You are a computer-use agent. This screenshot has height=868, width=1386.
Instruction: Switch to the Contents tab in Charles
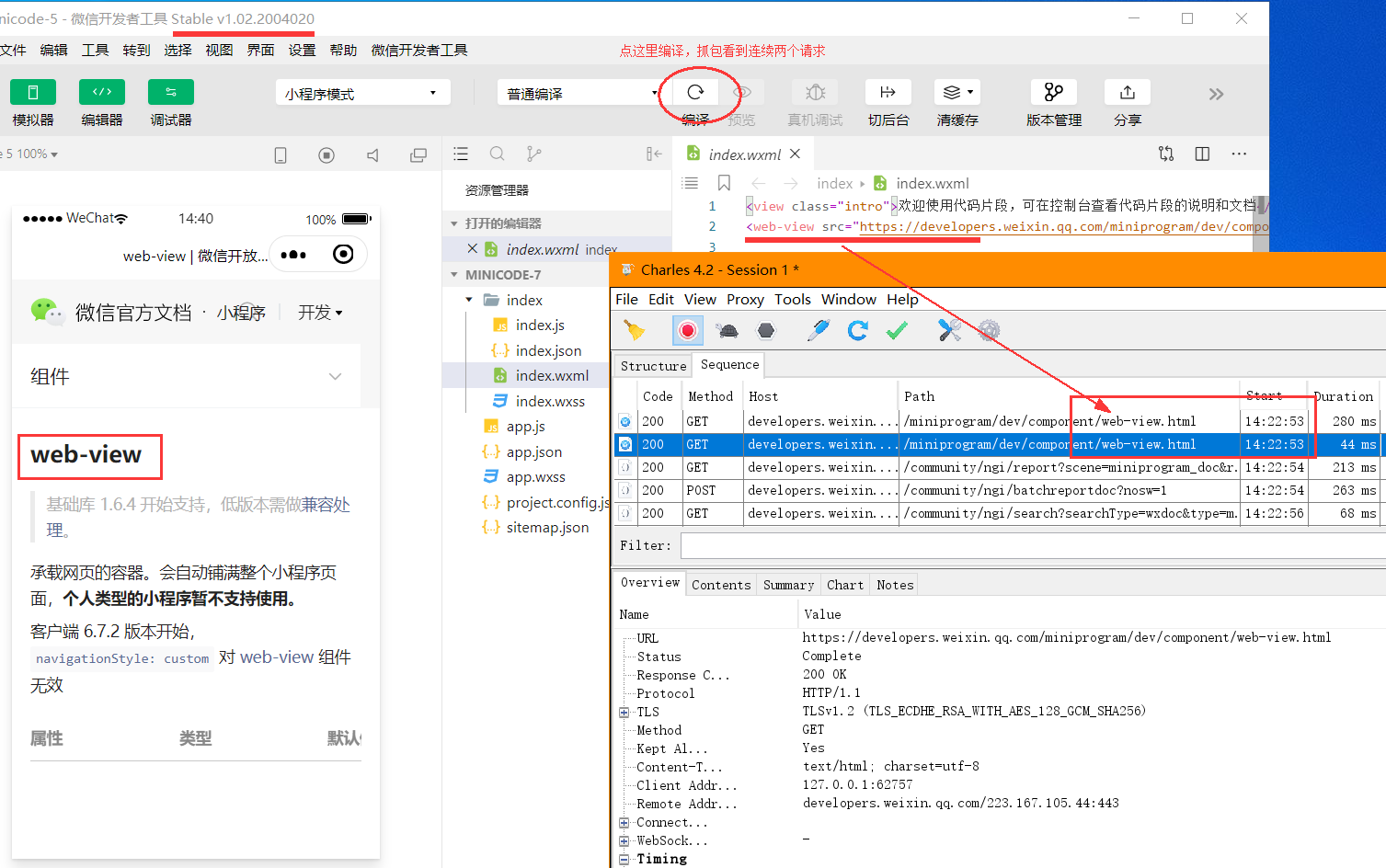coord(721,585)
